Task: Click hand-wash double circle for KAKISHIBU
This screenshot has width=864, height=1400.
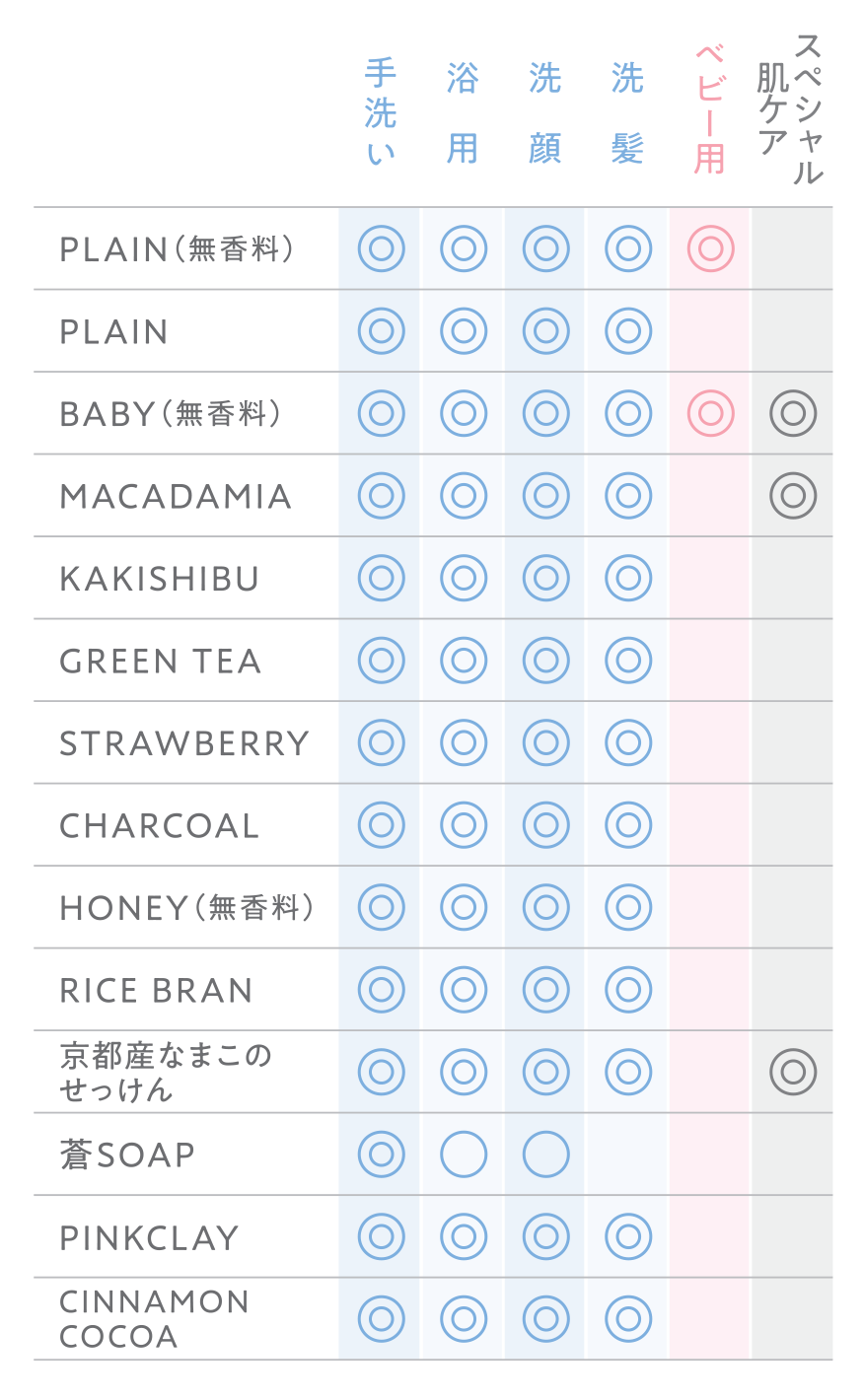Action: (381, 579)
